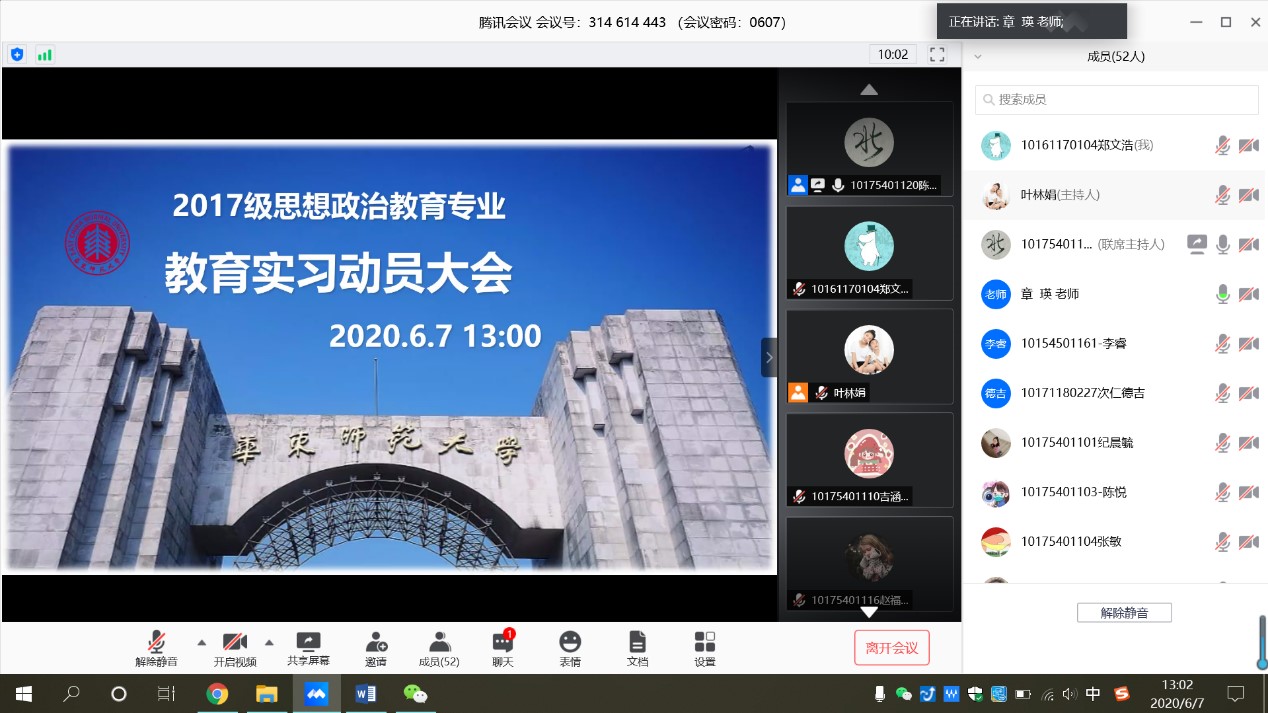Open the 聊天 chat panel
The image size is (1268, 713).
pos(502,647)
